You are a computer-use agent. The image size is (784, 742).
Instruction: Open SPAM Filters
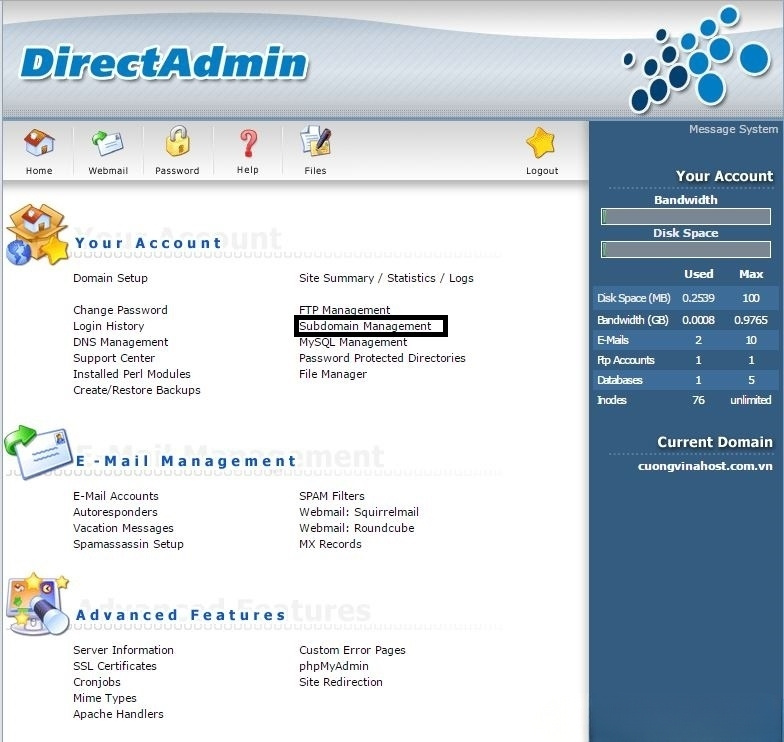pyautogui.click(x=332, y=496)
